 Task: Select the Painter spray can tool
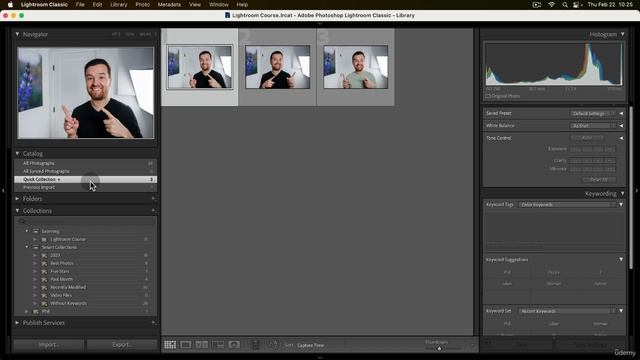pyautogui.click(x=256, y=345)
